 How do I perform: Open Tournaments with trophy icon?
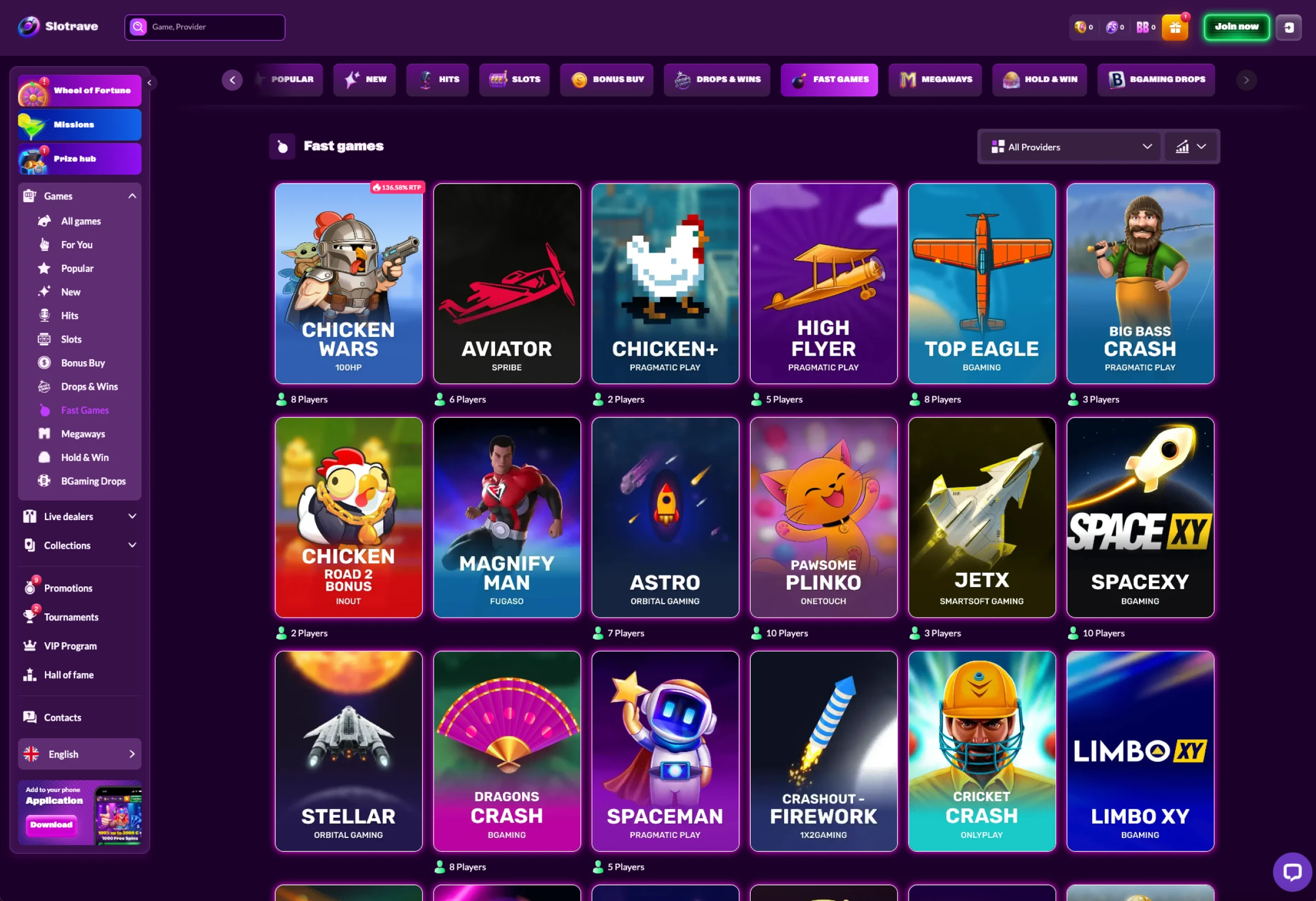pos(71,617)
